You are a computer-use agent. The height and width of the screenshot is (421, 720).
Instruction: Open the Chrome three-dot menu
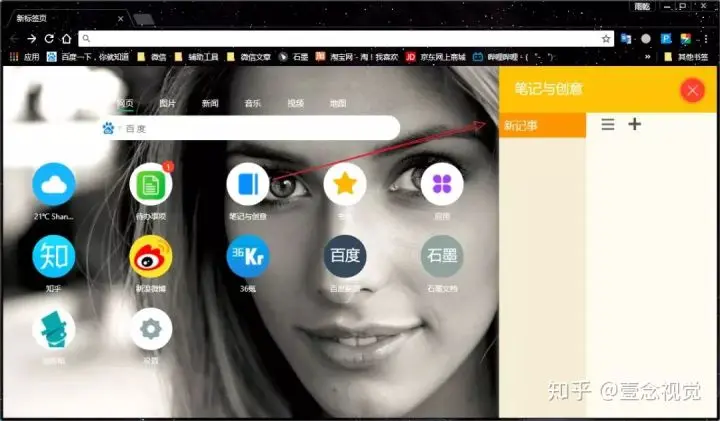[705, 39]
